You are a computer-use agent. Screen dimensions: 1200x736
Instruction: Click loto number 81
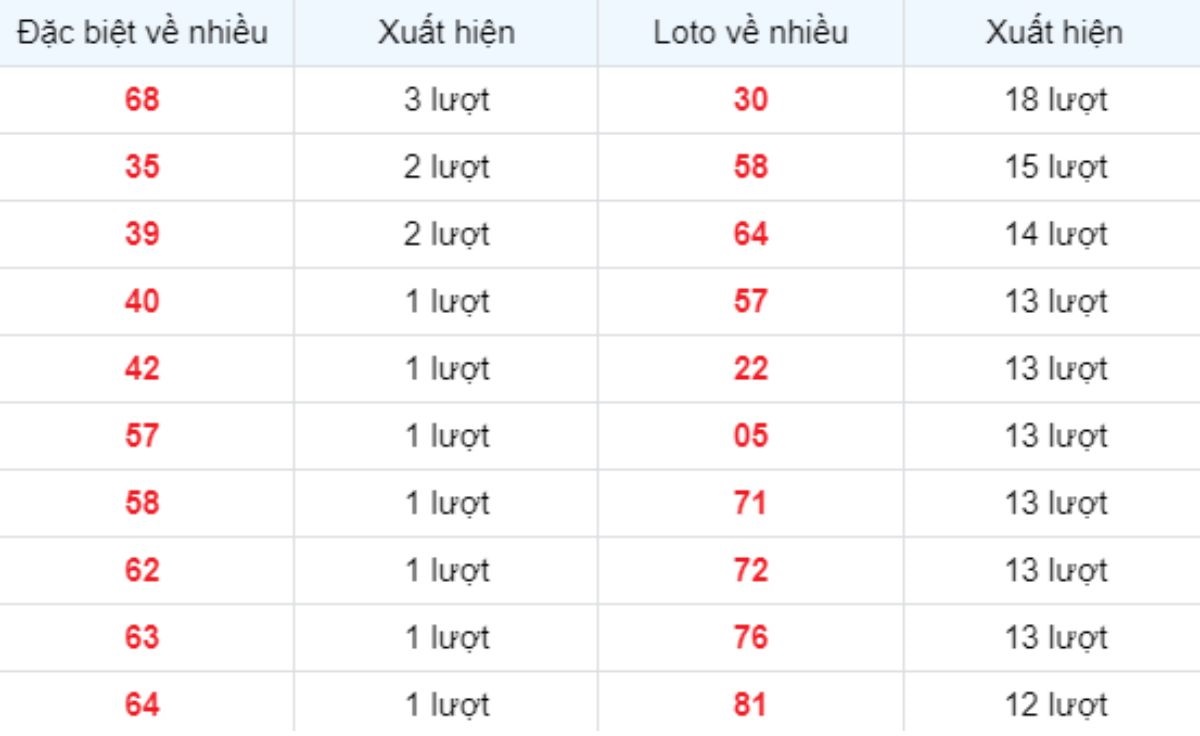tap(750, 705)
